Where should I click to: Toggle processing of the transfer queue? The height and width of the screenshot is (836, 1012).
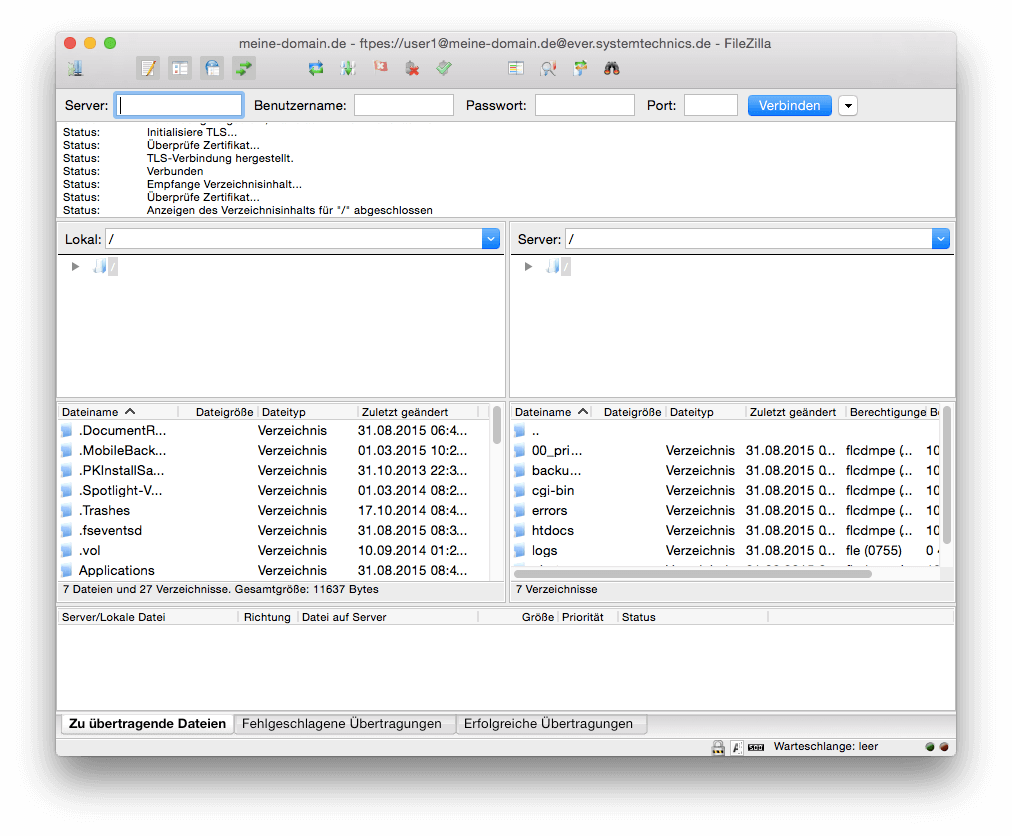[x=348, y=68]
